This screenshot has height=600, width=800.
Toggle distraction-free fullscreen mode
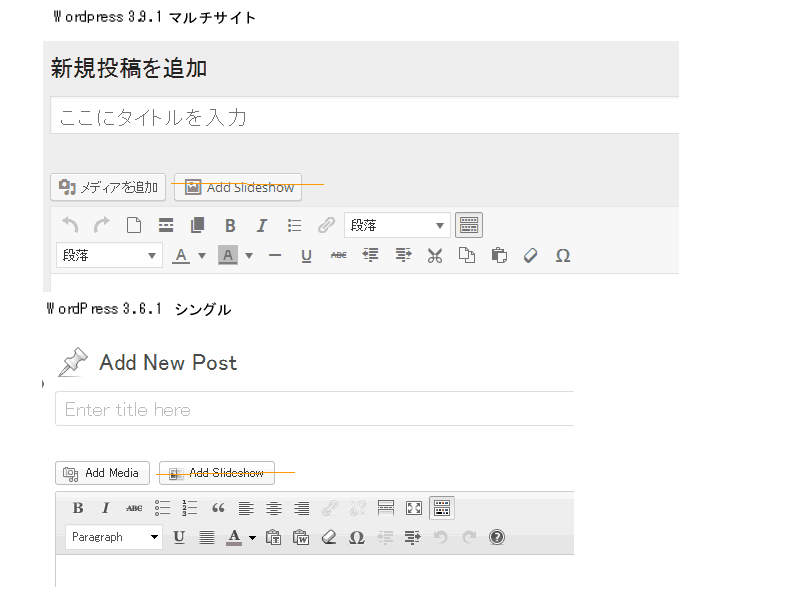tap(414, 508)
